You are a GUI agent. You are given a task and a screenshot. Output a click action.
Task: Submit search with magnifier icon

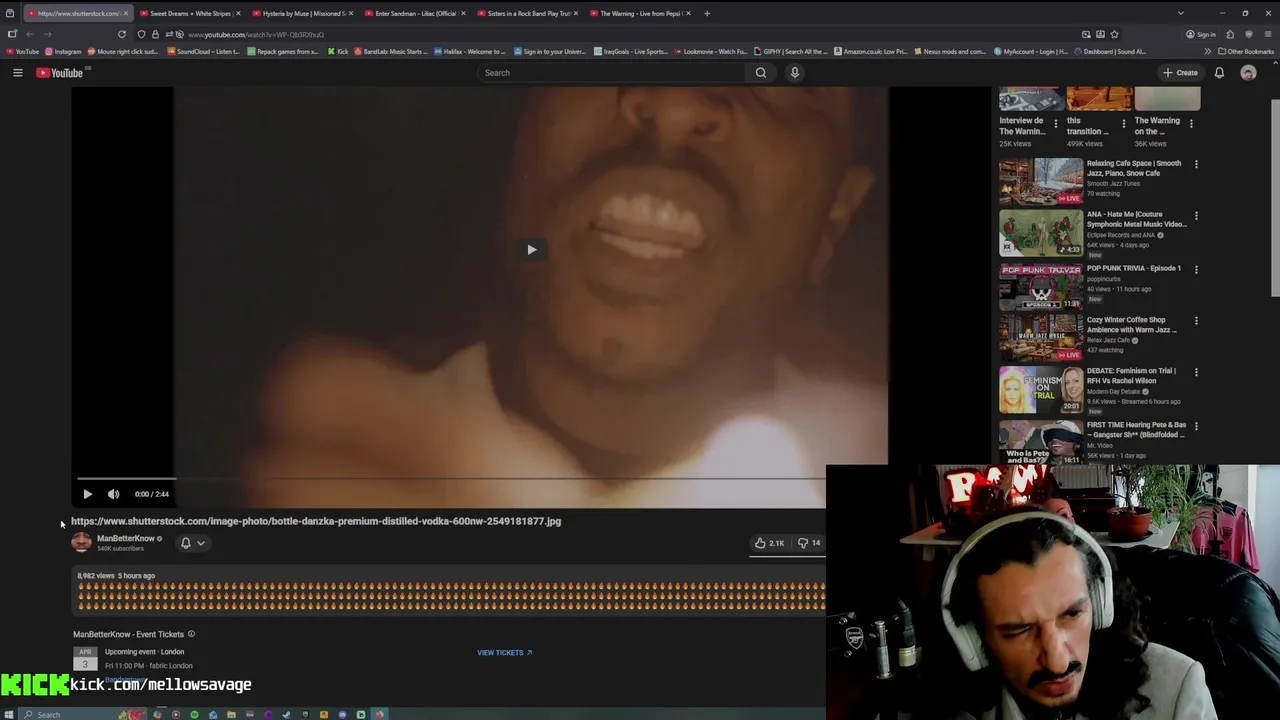pyautogui.click(x=761, y=72)
